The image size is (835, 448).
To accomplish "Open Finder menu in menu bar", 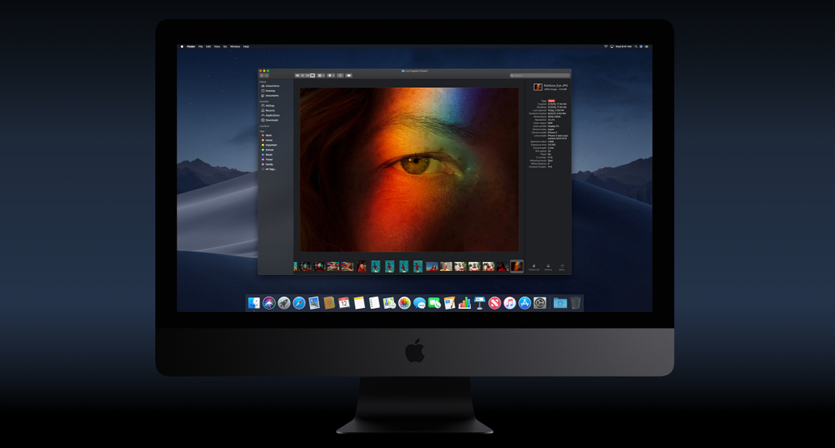I will coord(191,46).
